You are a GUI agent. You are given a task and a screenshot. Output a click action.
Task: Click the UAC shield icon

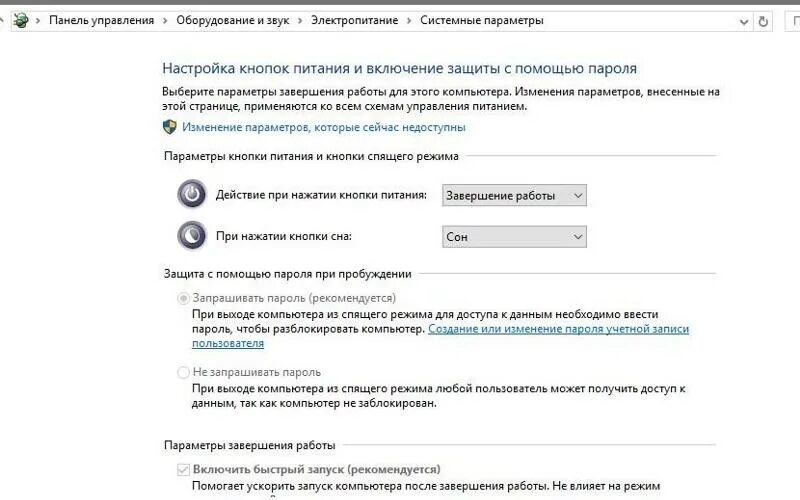[169, 127]
